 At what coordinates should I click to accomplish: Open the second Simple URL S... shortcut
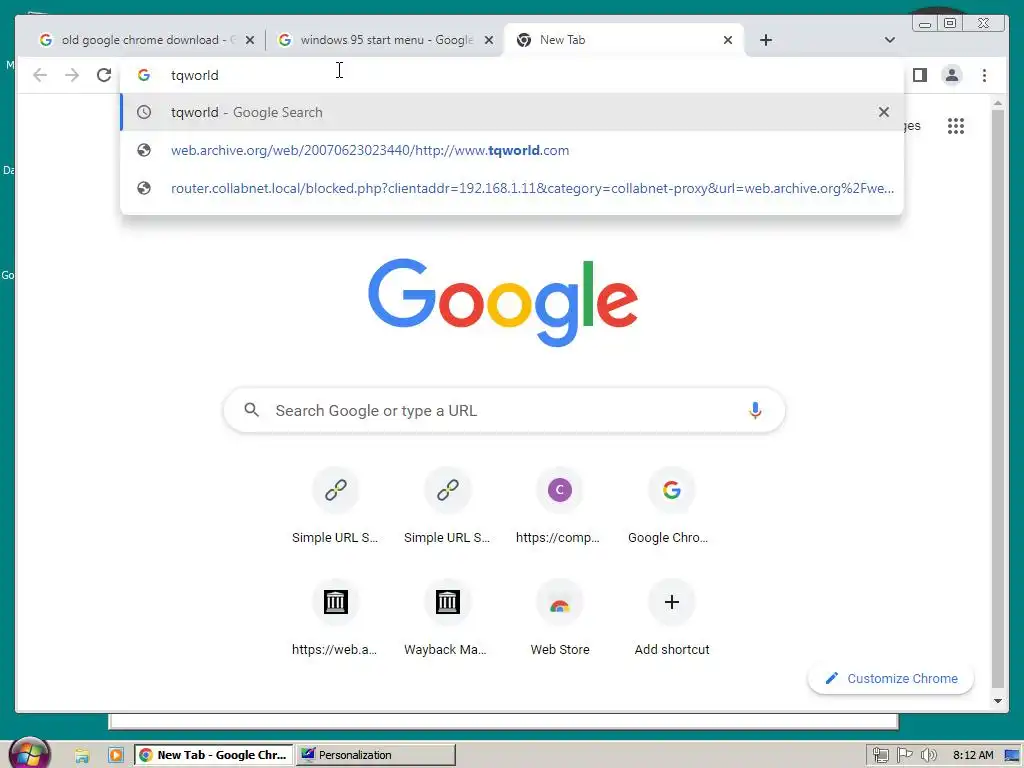[x=447, y=506]
